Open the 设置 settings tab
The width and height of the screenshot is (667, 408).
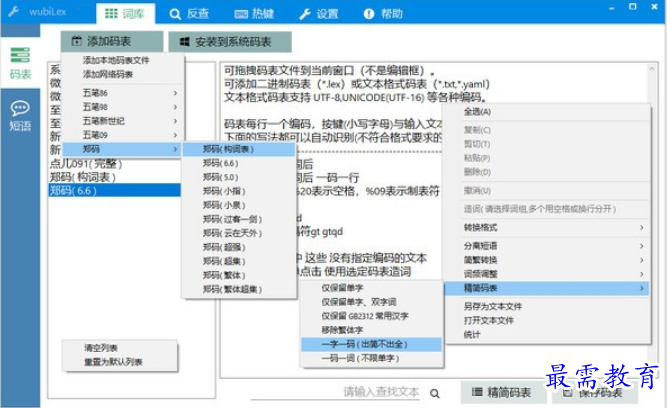click(319, 14)
